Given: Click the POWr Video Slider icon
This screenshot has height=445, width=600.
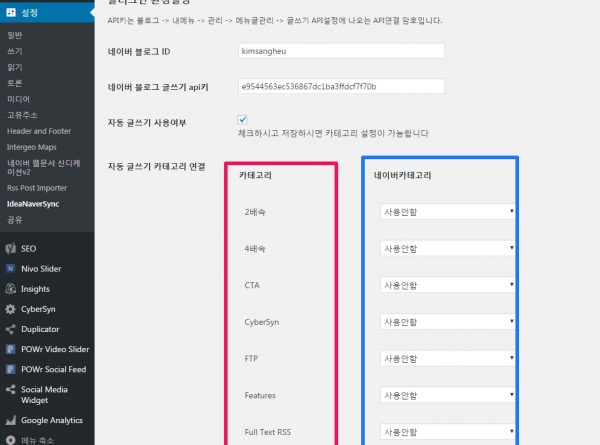Looking at the screenshot, I should 11,349.
